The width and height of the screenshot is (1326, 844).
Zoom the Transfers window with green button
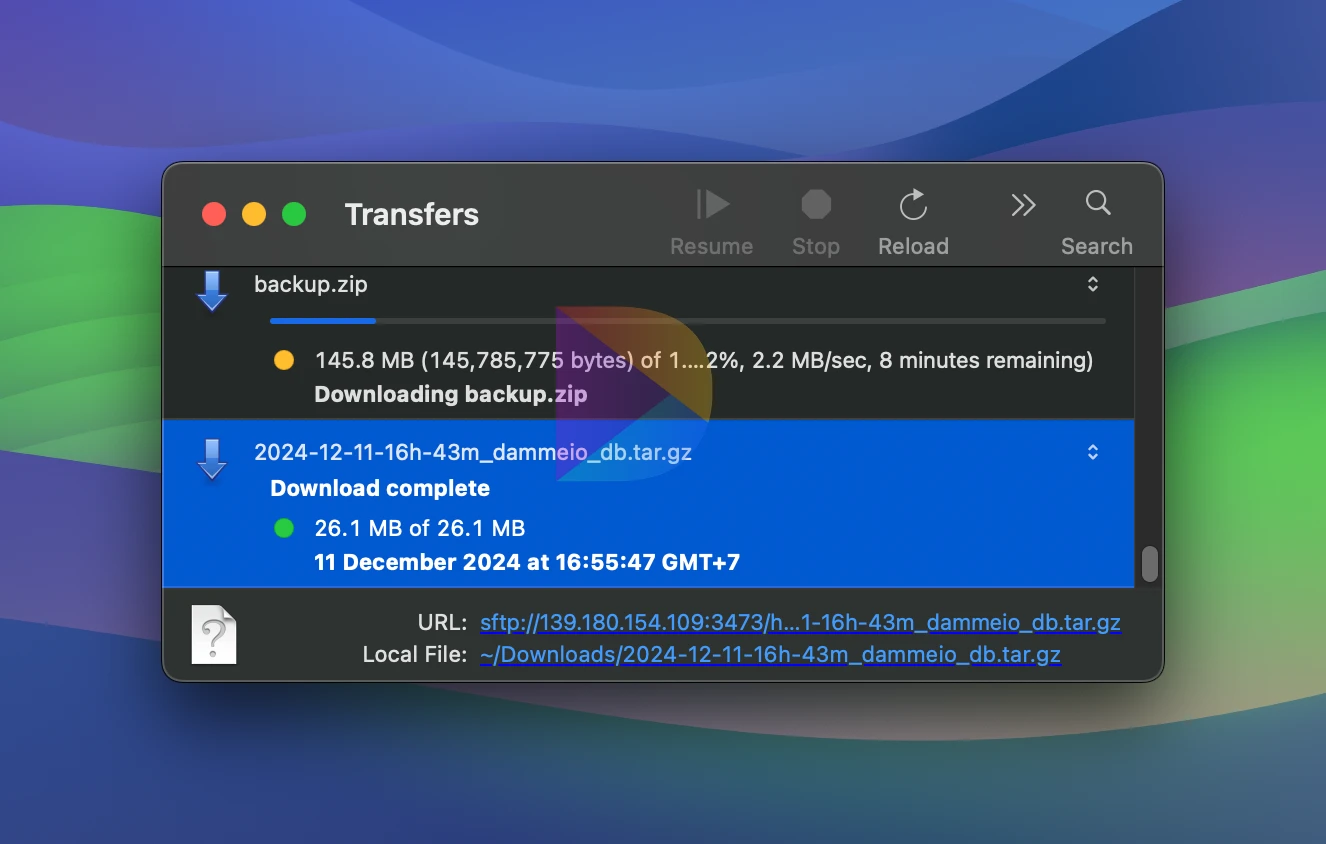point(294,214)
